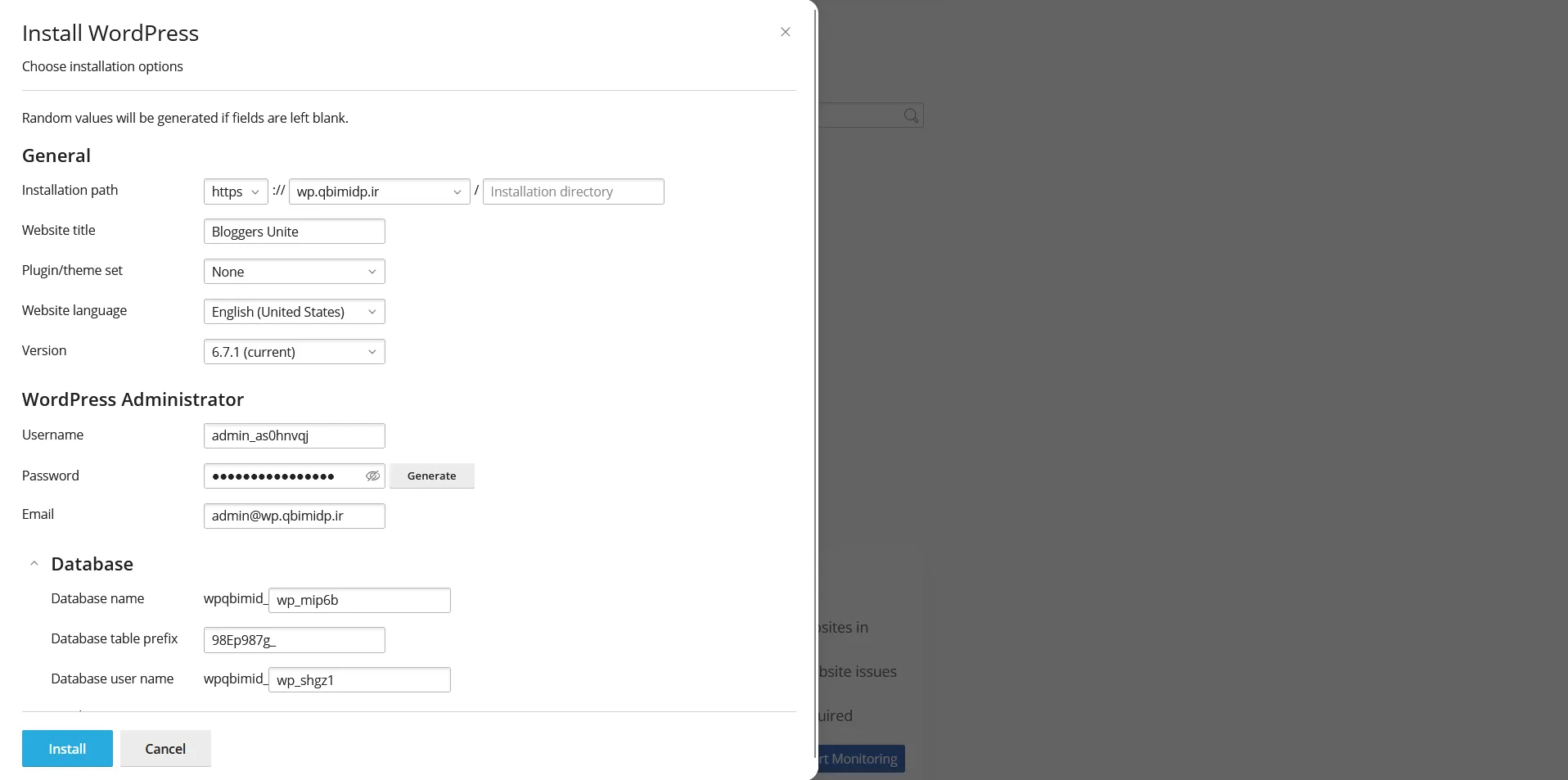Click into the Password field
Image resolution: width=1568 pixels, height=780 pixels.
pos(282,476)
